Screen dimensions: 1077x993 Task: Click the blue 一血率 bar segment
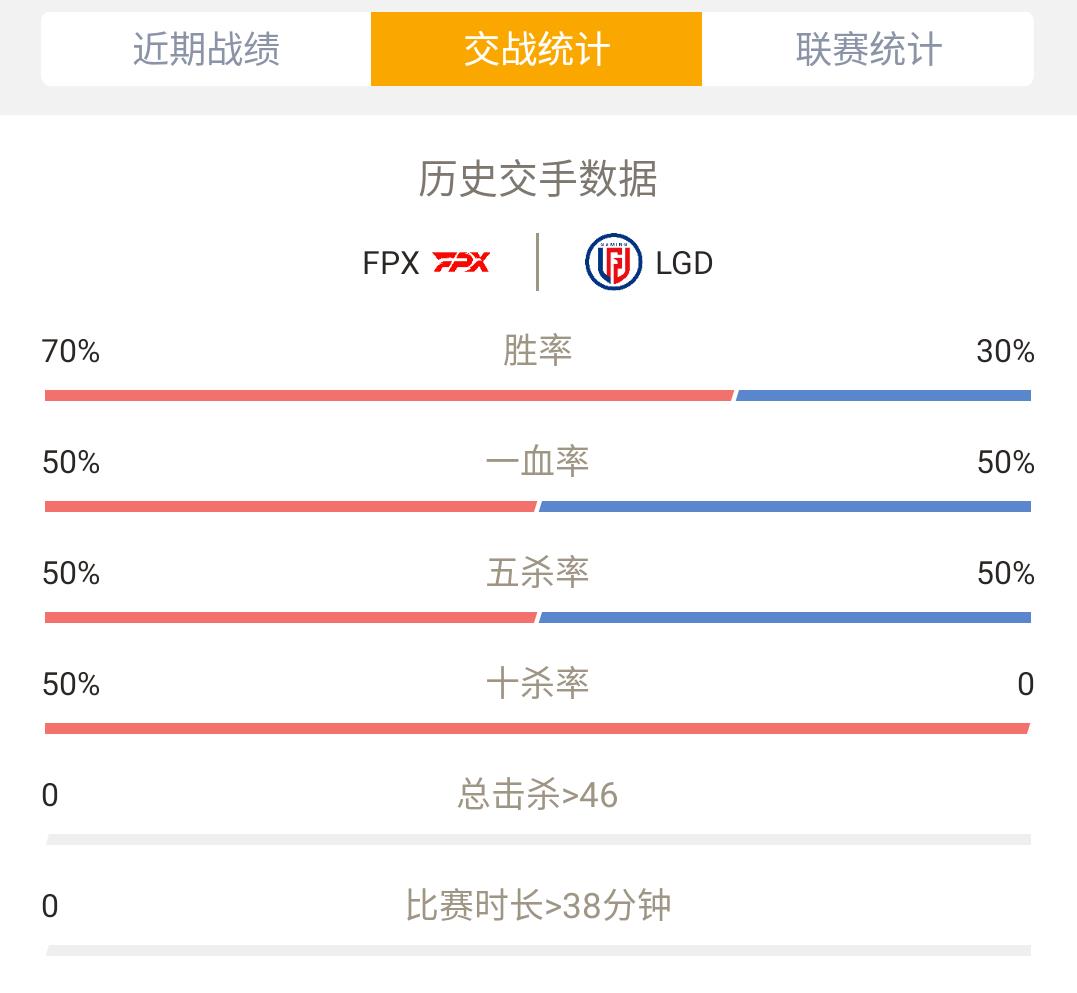tap(785, 507)
